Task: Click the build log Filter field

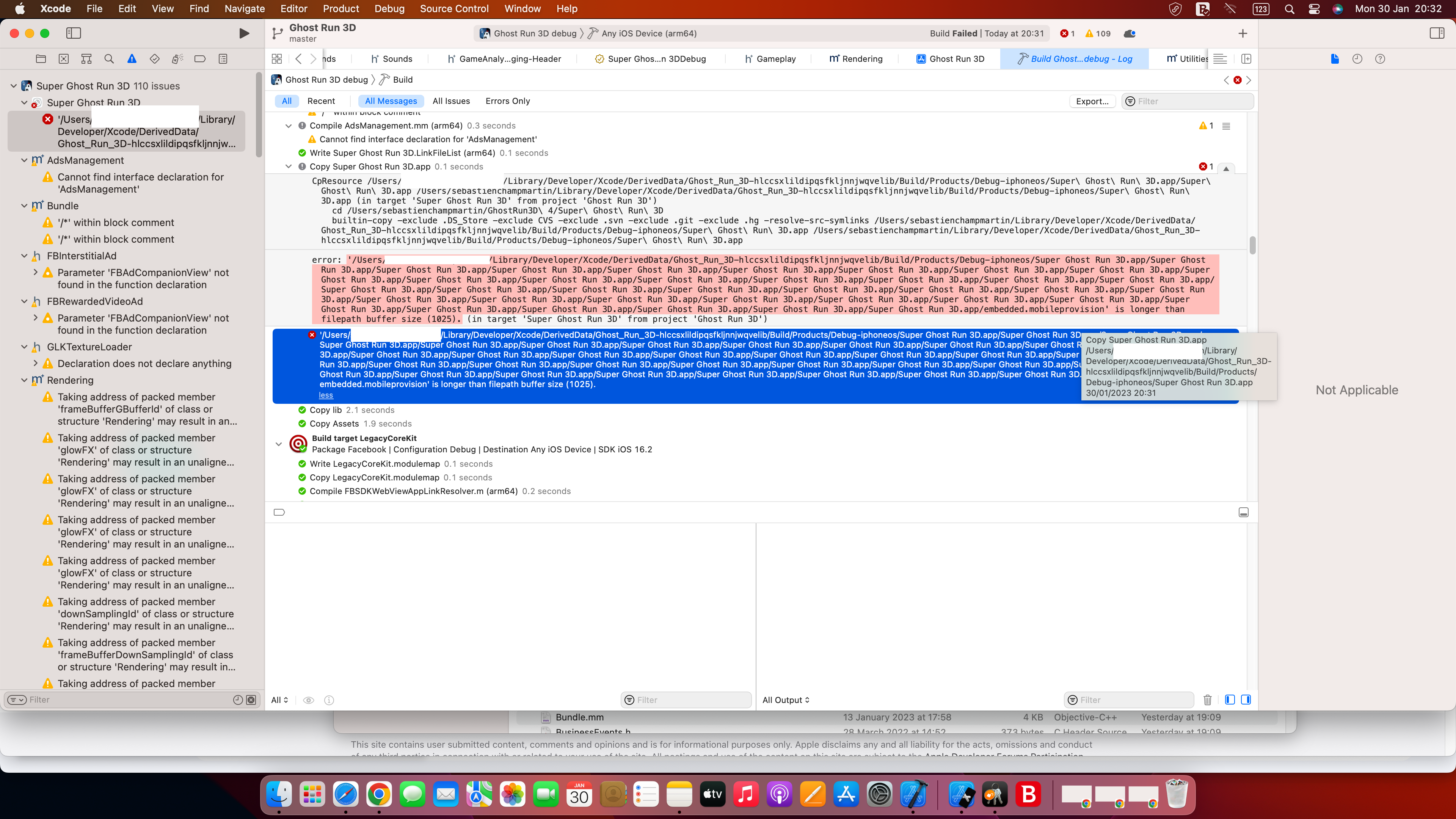Action: click(1192, 101)
